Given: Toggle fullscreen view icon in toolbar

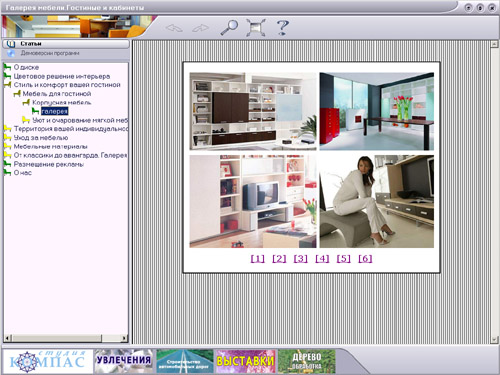Looking at the screenshot, I should [x=256, y=27].
